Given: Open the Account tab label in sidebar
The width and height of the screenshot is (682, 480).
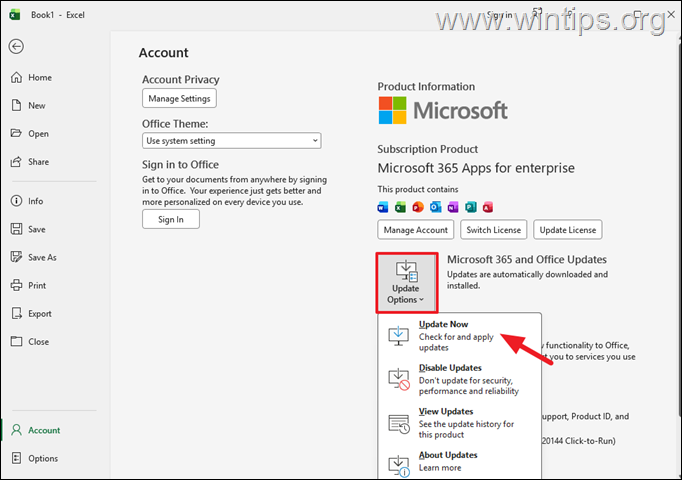Looking at the screenshot, I should (x=44, y=430).
